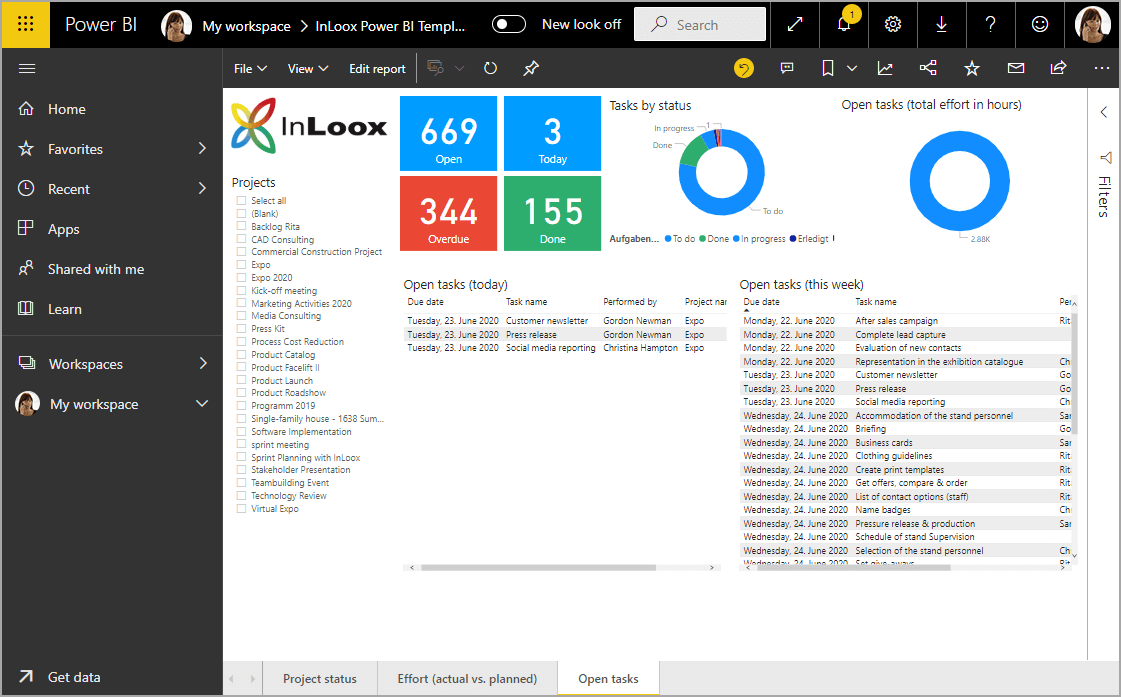Enable the Product Launch checkbox
The height and width of the screenshot is (697, 1121).
click(242, 380)
